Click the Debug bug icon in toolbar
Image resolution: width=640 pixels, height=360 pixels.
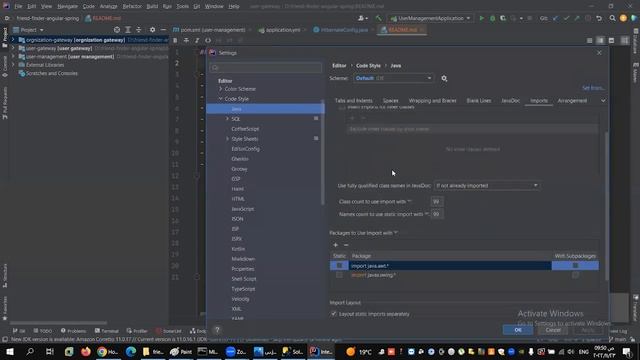[x=492, y=18]
